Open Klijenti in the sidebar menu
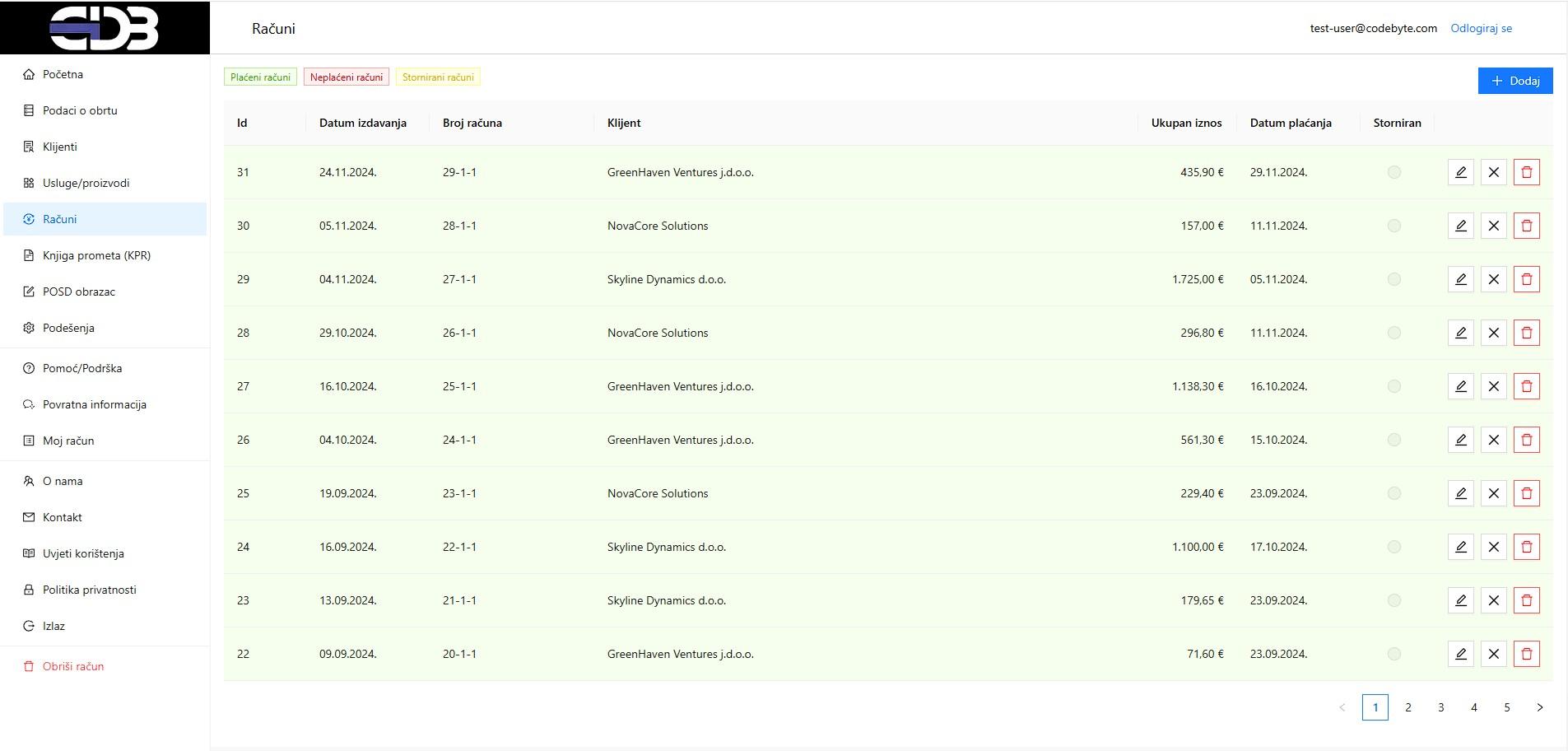The width and height of the screenshot is (1568, 751). (60, 147)
